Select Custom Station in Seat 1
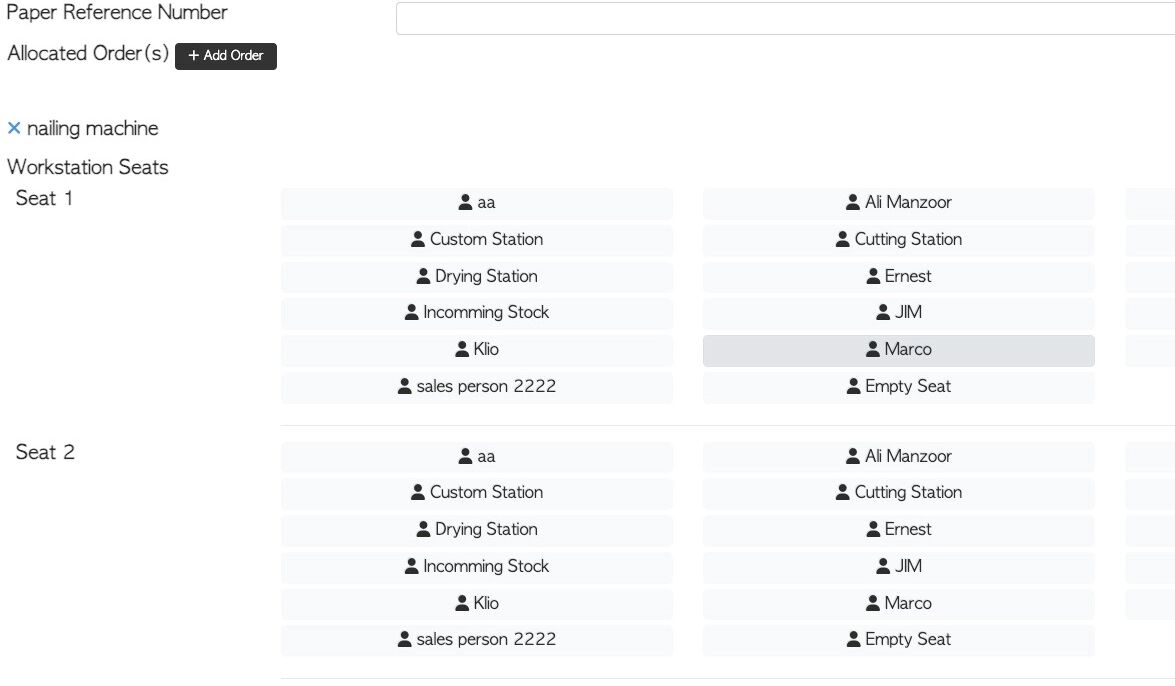 476,240
